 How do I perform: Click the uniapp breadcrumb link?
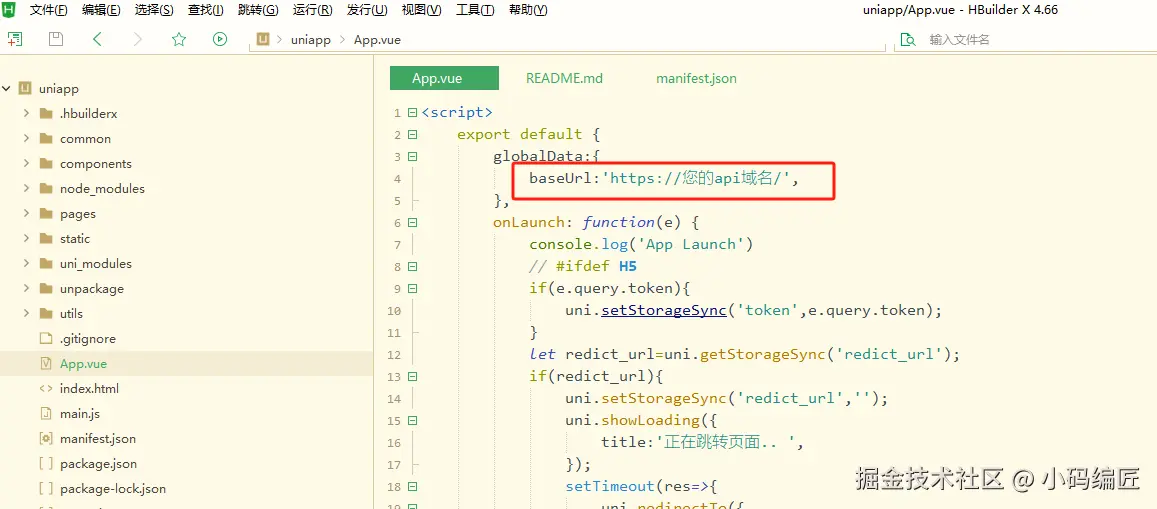311,40
